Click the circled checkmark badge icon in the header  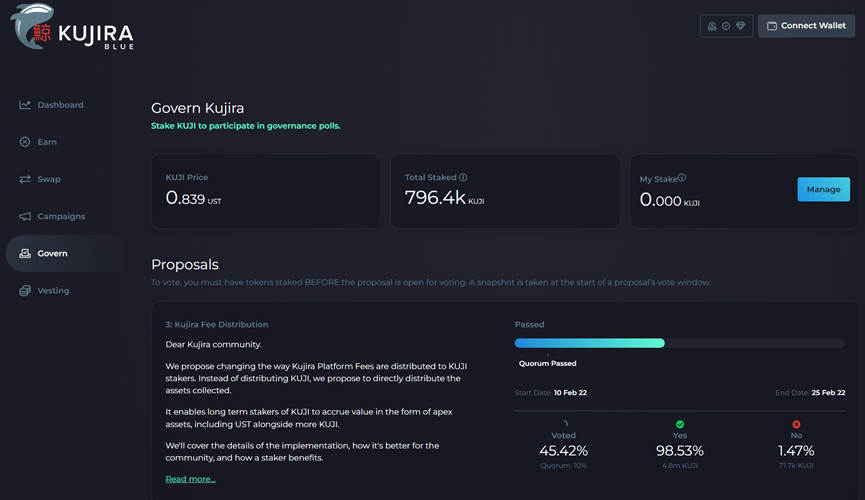tap(726, 26)
